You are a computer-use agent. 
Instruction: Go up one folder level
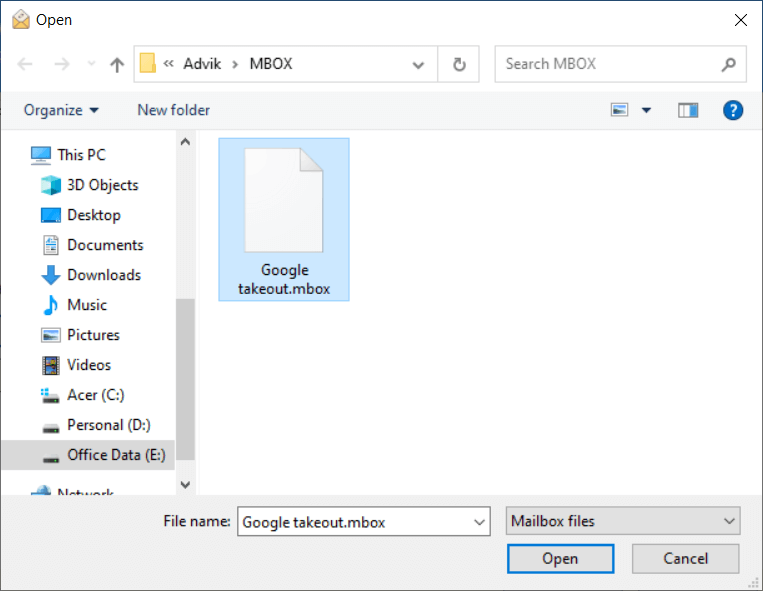pyautogui.click(x=117, y=64)
